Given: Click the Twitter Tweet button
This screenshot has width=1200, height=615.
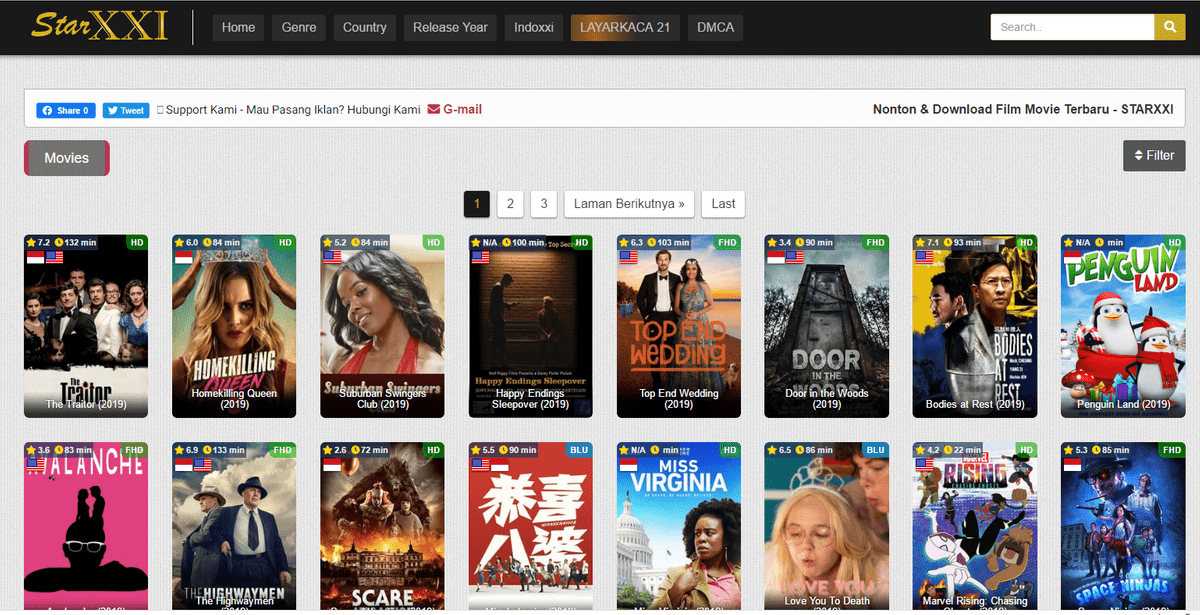Looking at the screenshot, I should [x=126, y=110].
